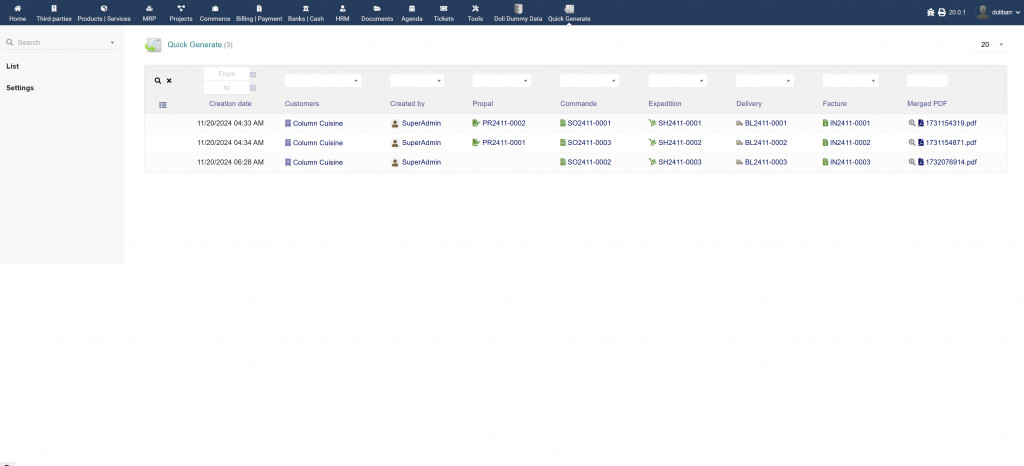Image resolution: width=1024 pixels, height=466 pixels.
Task: Click the printer icon in top bar
Action: pos(941,12)
